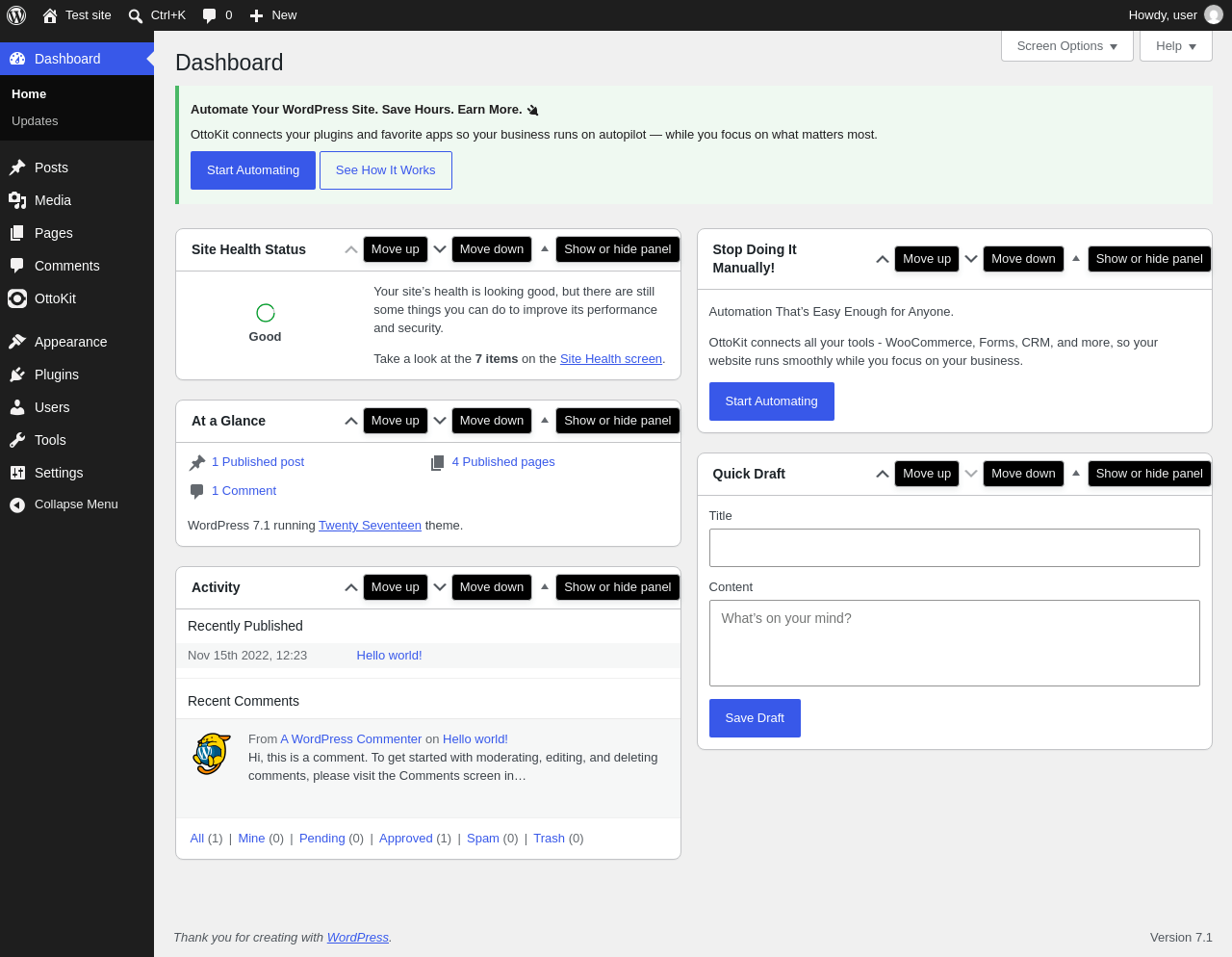Viewport: 1232px width, 957px height.
Task: Go to the Media library in sidebar
Action: [x=77, y=200]
